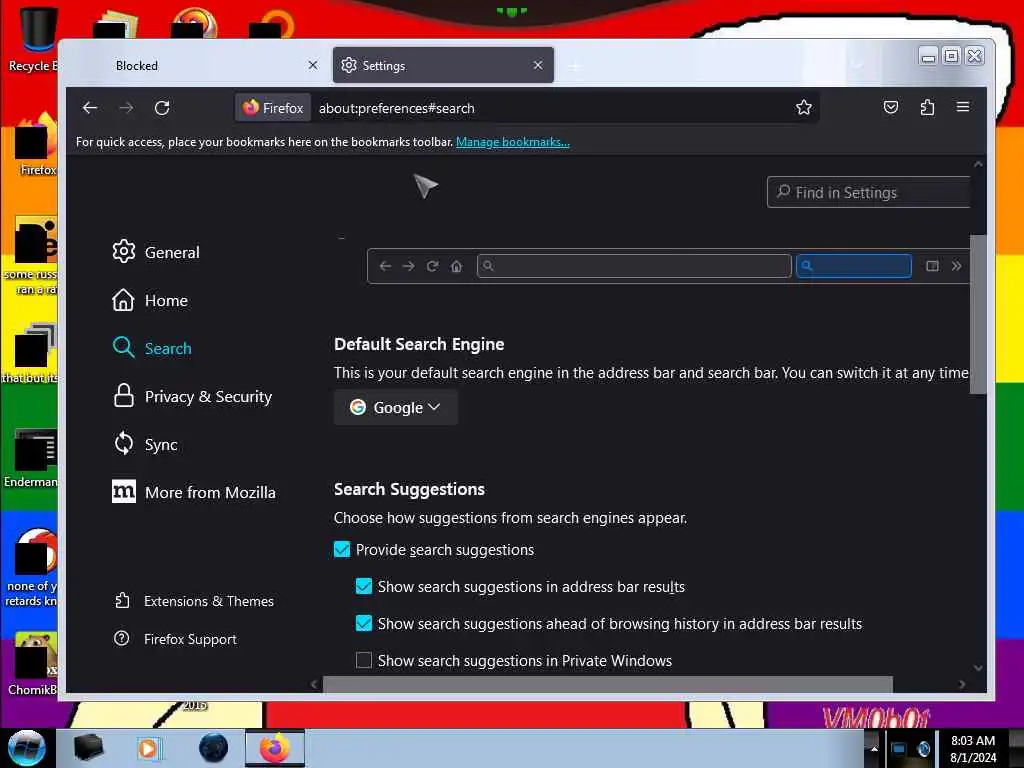Click the Search Suggestions heading
Image resolution: width=1024 pixels, height=768 pixels.
[409, 489]
